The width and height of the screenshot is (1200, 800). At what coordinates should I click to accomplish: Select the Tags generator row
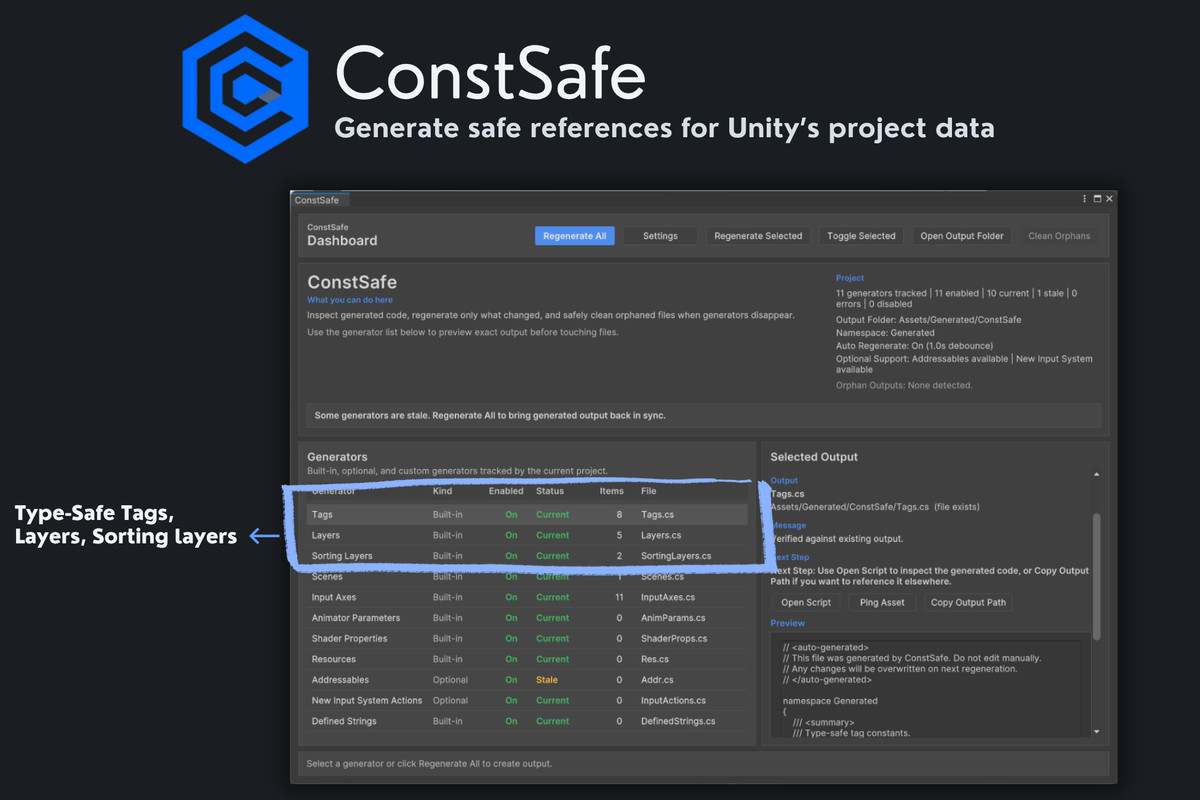coord(527,515)
